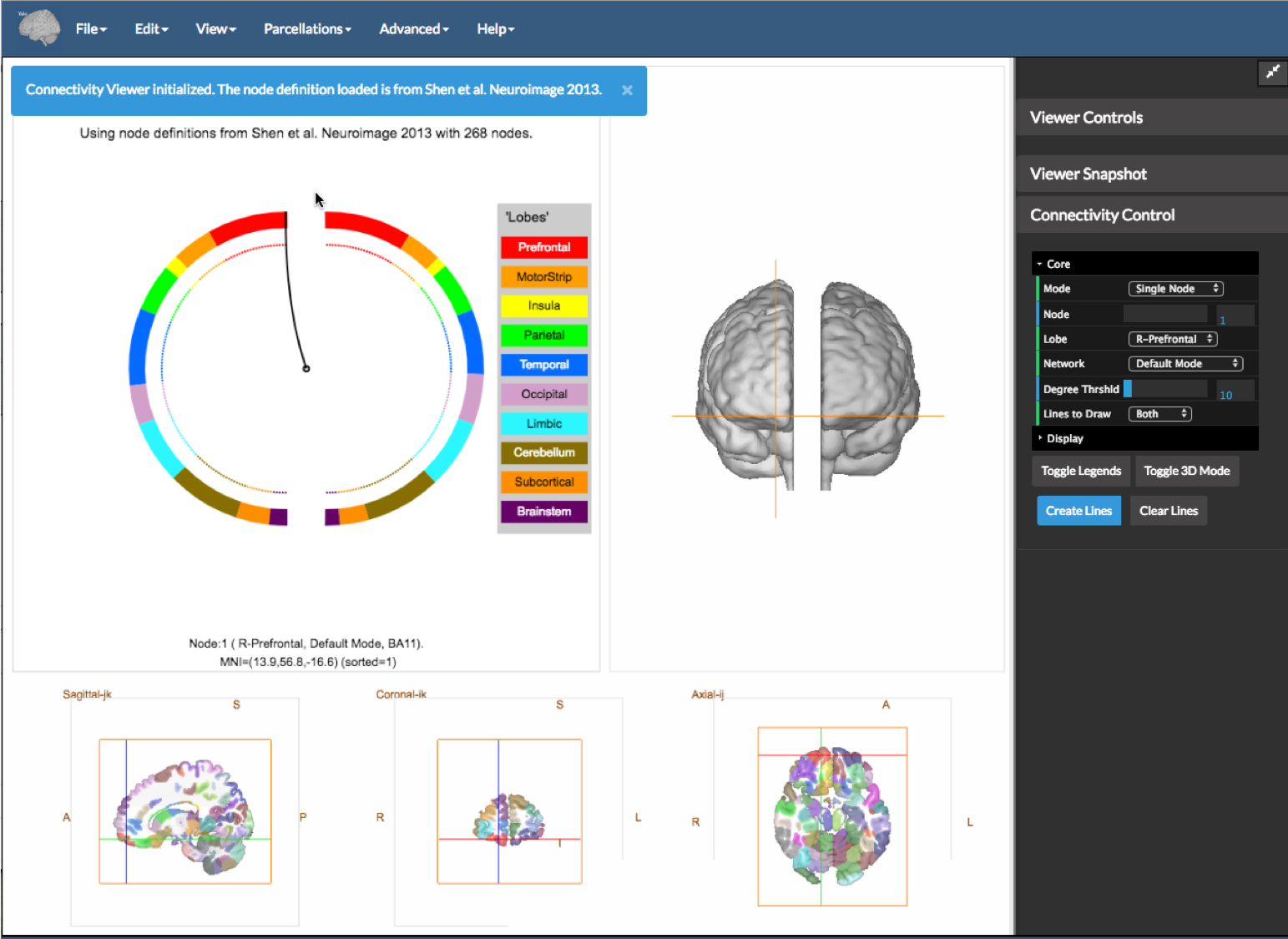
Task: Open the Advanced menu
Action: tap(413, 29)
